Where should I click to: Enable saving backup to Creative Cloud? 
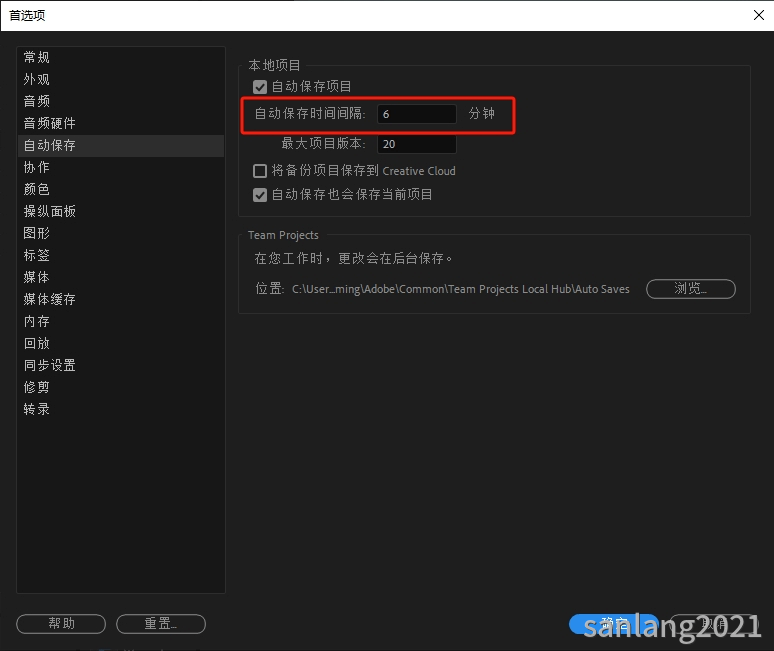[x=260, y=171]
